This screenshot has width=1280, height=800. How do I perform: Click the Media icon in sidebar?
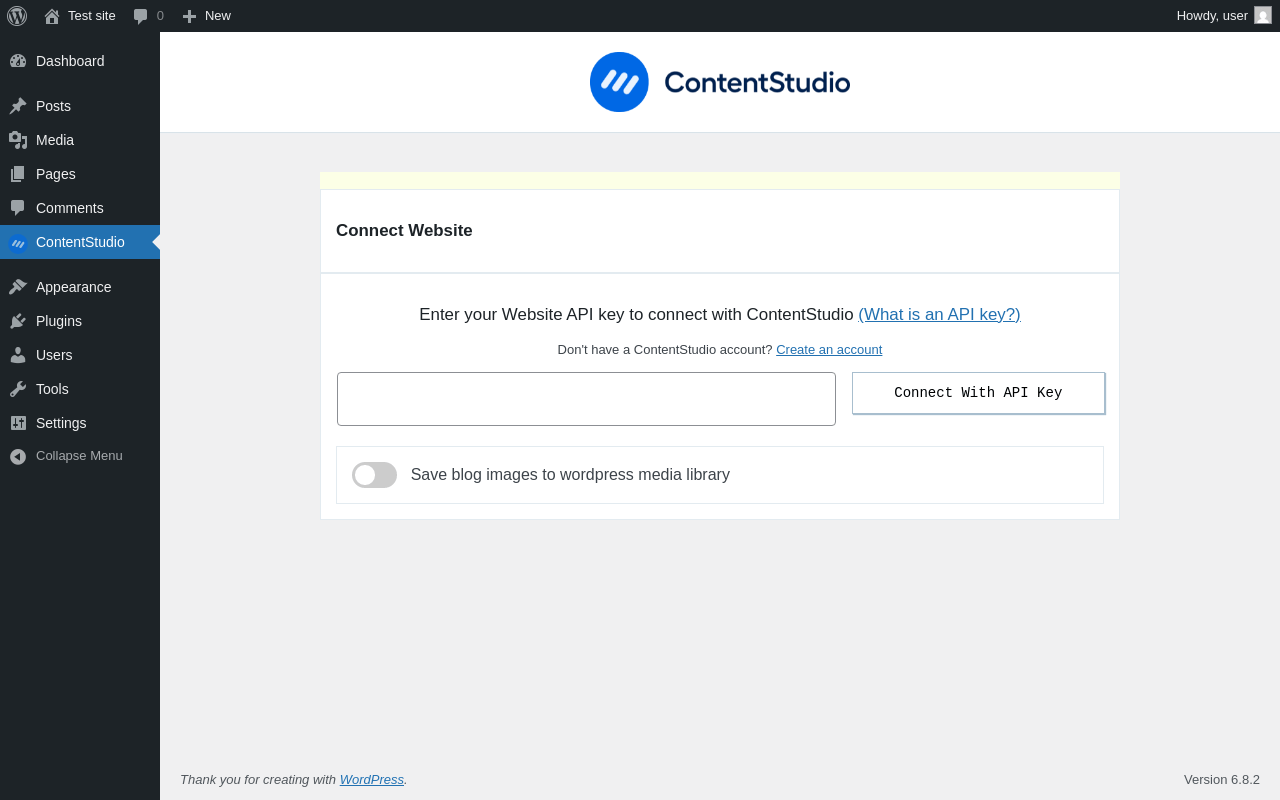point(18,140)
